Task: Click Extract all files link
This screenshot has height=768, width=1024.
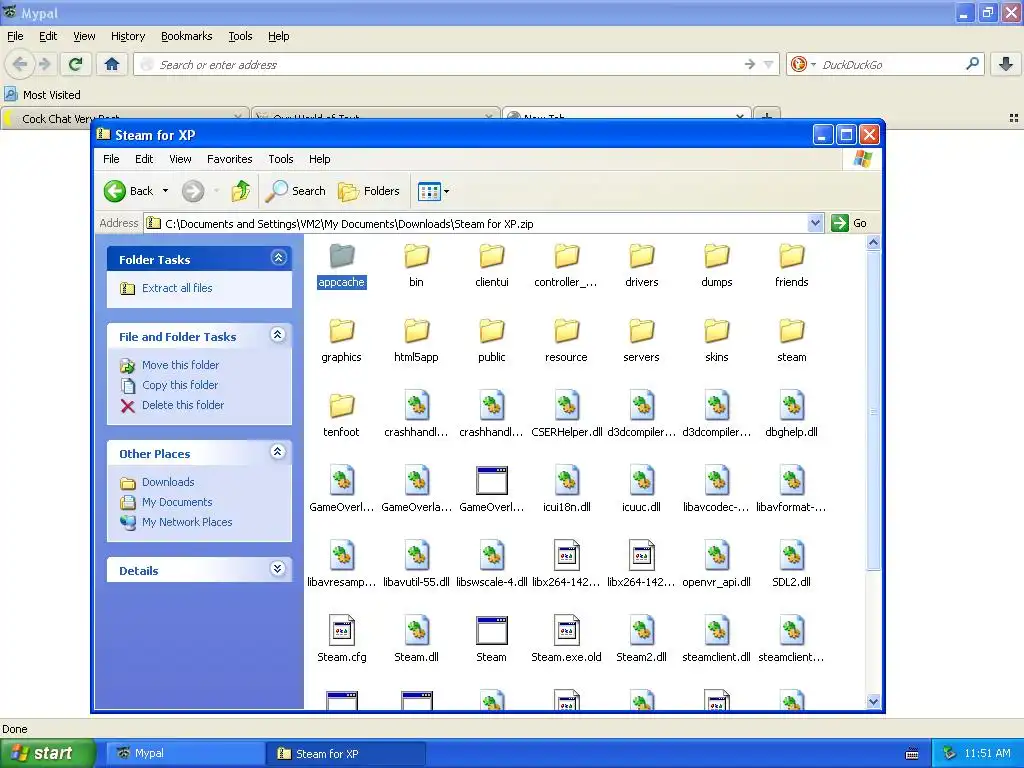Action: (x=177, y=288)
